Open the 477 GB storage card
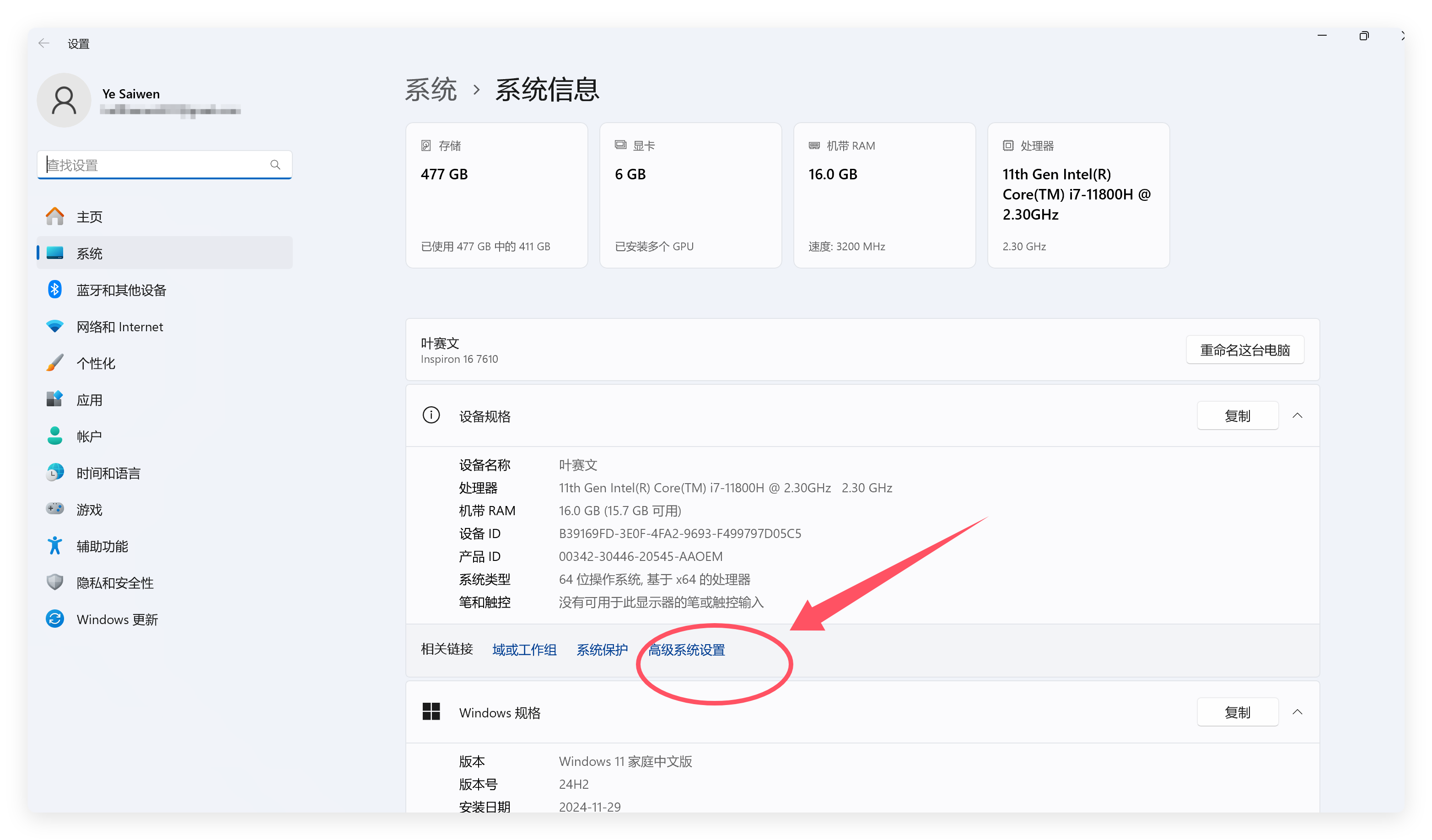The width and height of the screenshot is (1432, 840). 497,195
